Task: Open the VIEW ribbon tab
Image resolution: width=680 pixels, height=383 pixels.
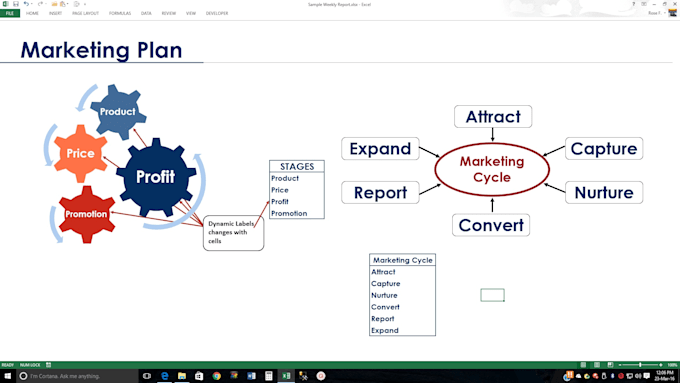Action: pos(191,13)
